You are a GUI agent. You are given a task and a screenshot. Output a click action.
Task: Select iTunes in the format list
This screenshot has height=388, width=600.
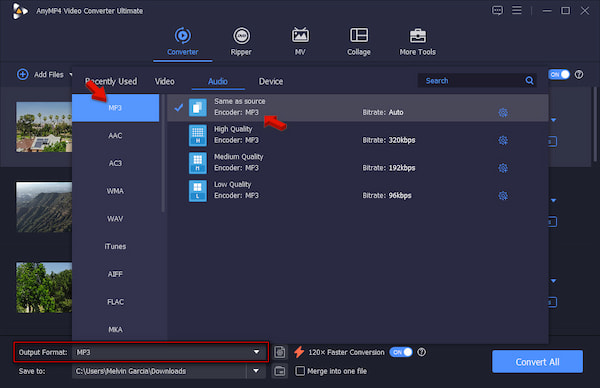[x=116, y=246]
